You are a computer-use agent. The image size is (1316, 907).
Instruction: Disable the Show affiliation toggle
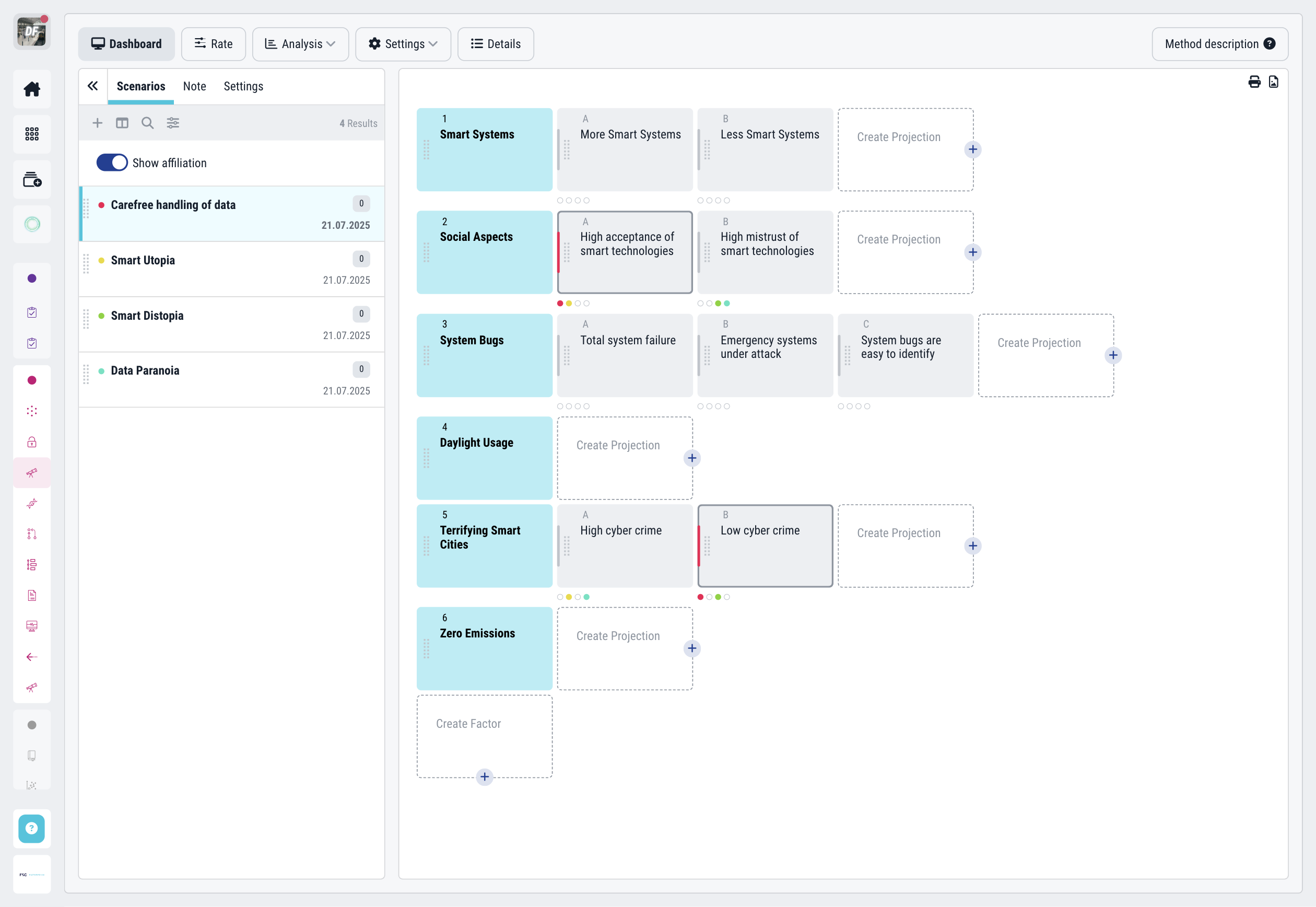point(112,162)
